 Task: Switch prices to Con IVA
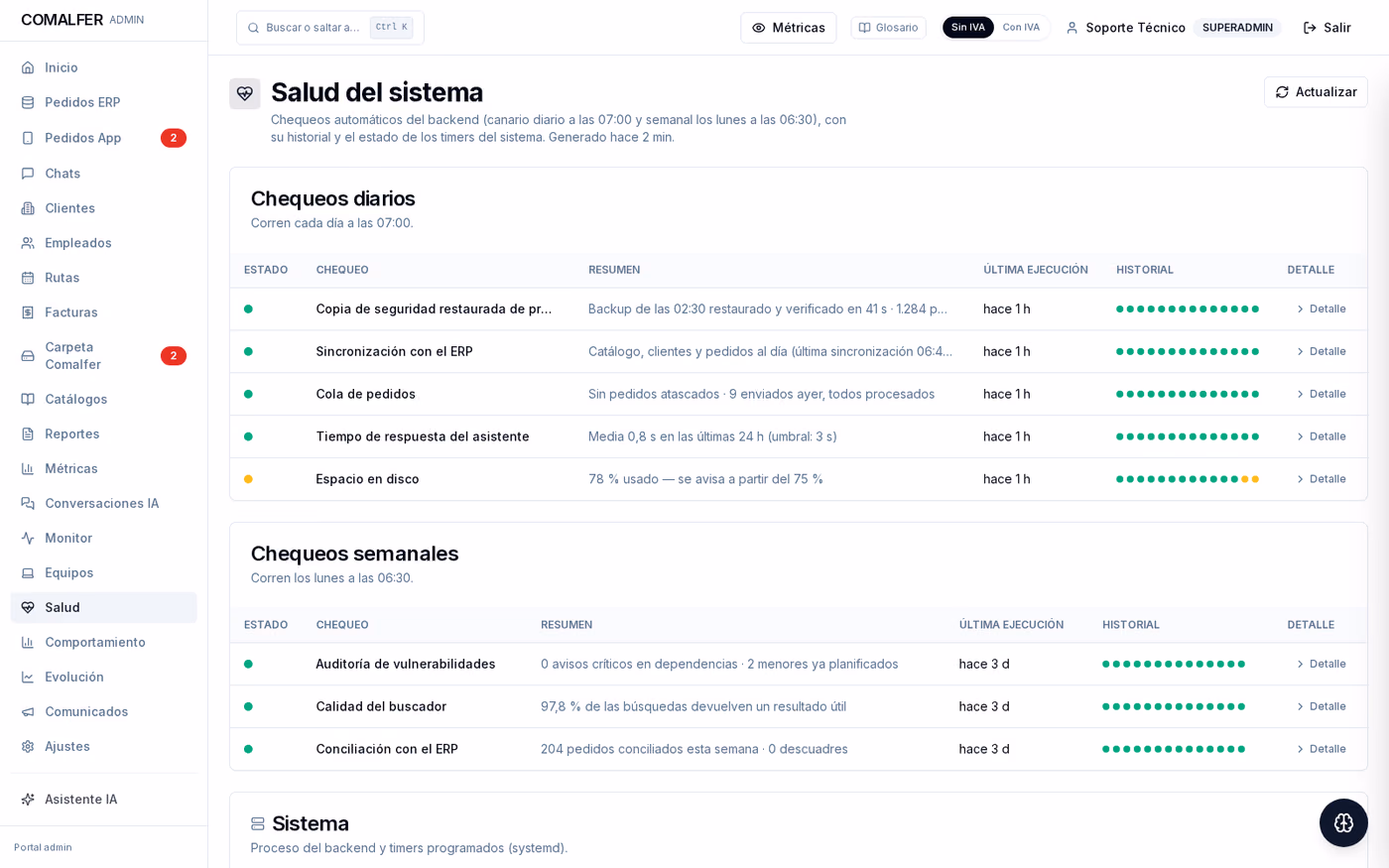click(1021, 28)
